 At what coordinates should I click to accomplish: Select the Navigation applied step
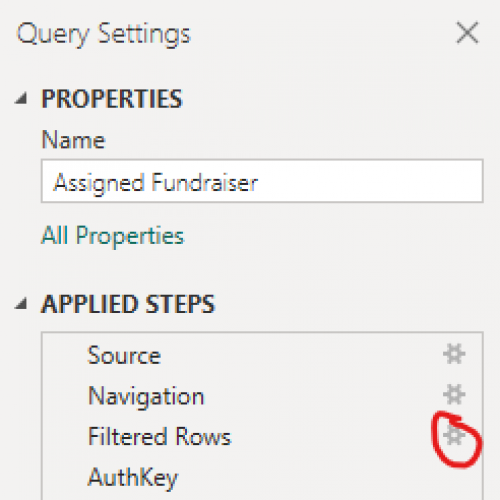[x=262, y=395]
